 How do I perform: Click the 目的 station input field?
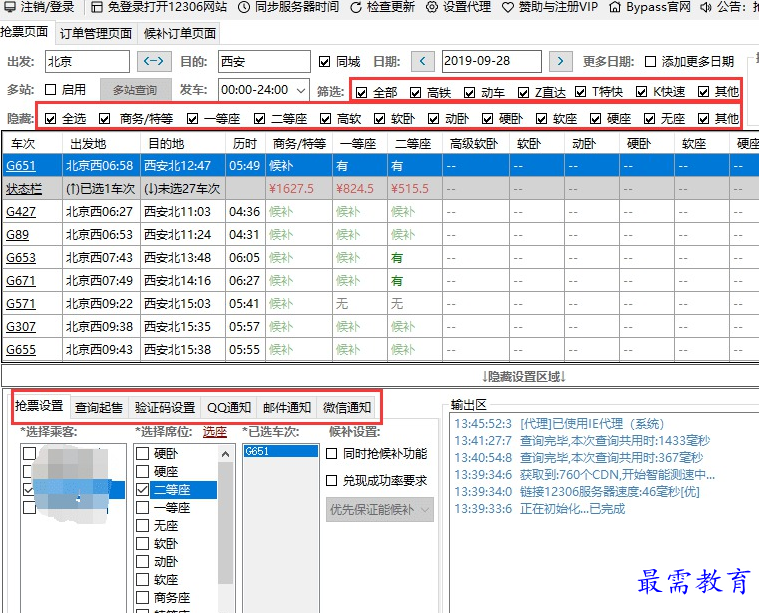(264, 61)
